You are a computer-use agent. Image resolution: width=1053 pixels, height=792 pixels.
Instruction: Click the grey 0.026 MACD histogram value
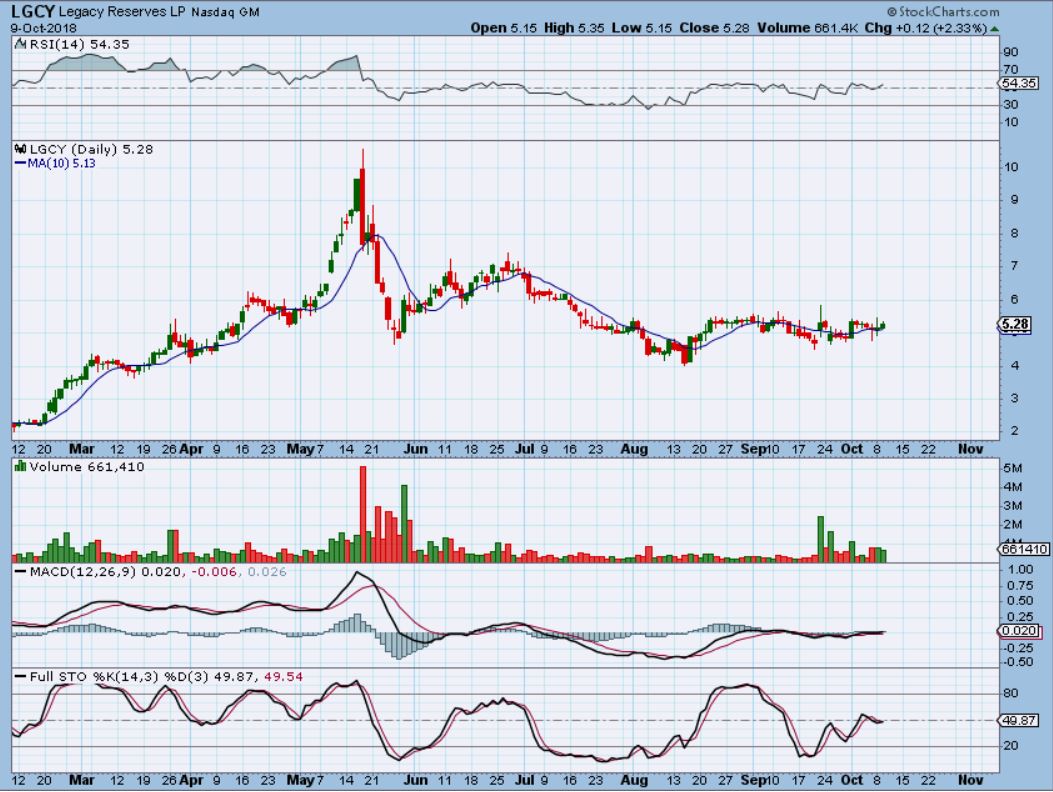click(267, 572)
